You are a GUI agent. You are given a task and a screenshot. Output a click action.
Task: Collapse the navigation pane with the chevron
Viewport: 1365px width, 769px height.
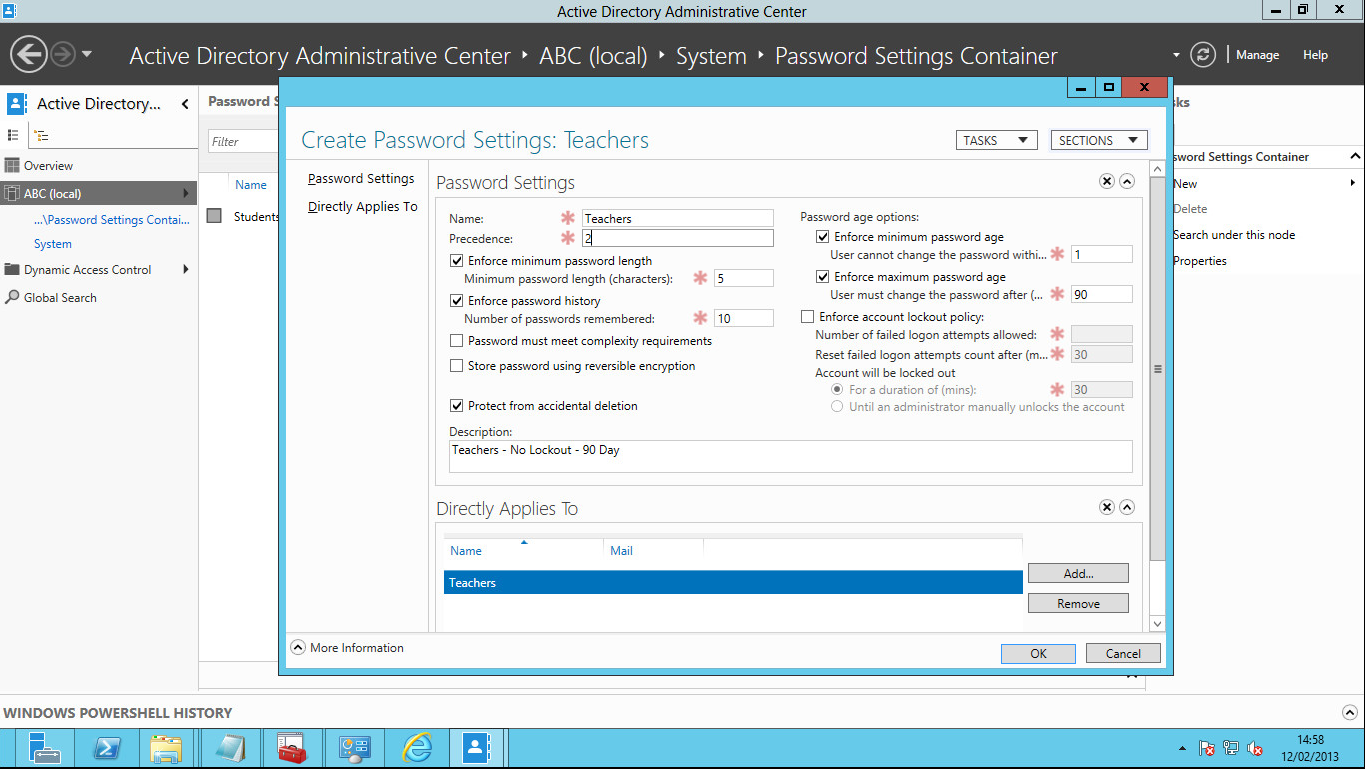pyautogui.click(x=185, y=103)
